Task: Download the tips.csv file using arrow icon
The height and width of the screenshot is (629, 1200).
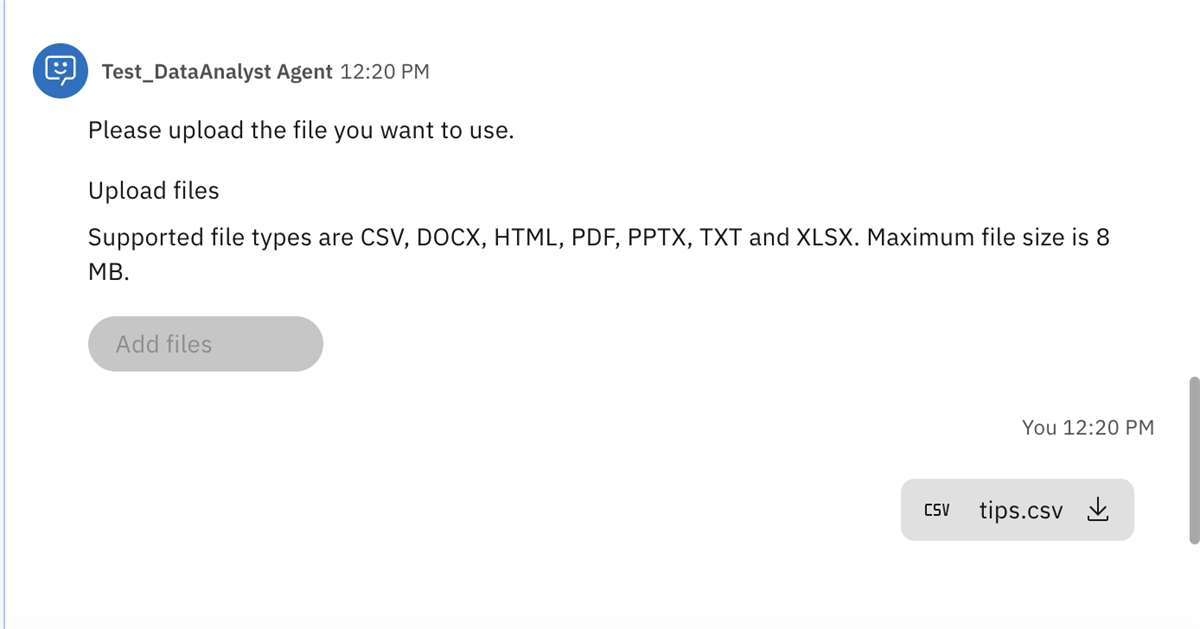Action: 1098,510
